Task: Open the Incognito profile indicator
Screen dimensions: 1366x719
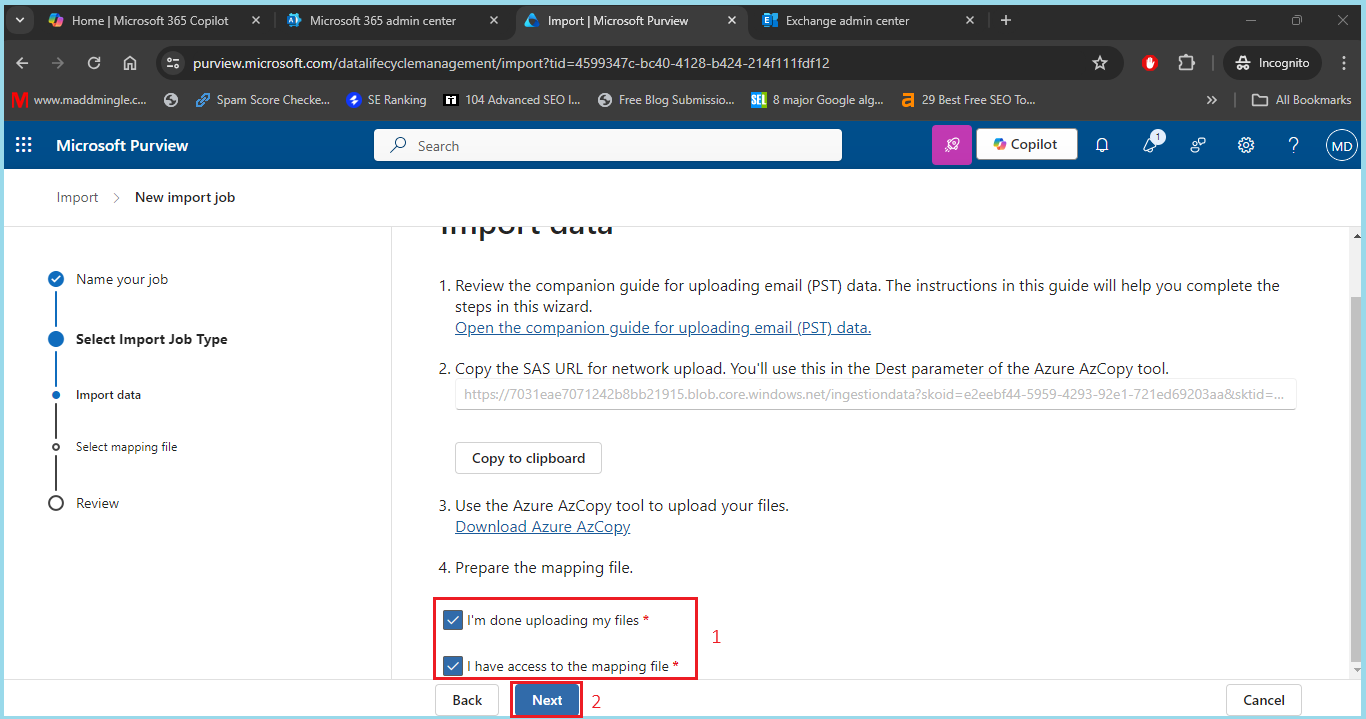Action: (x=1272, y=63)
